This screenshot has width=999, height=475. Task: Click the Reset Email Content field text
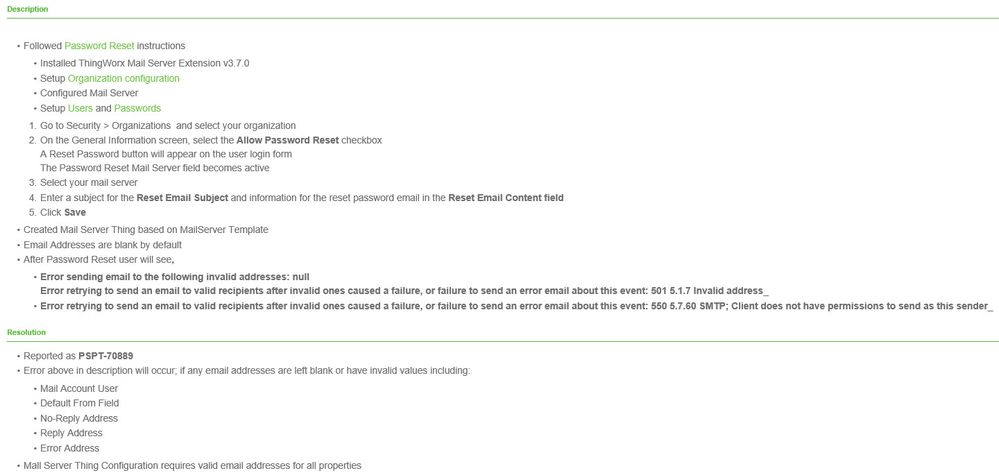[x=506, y=198]
